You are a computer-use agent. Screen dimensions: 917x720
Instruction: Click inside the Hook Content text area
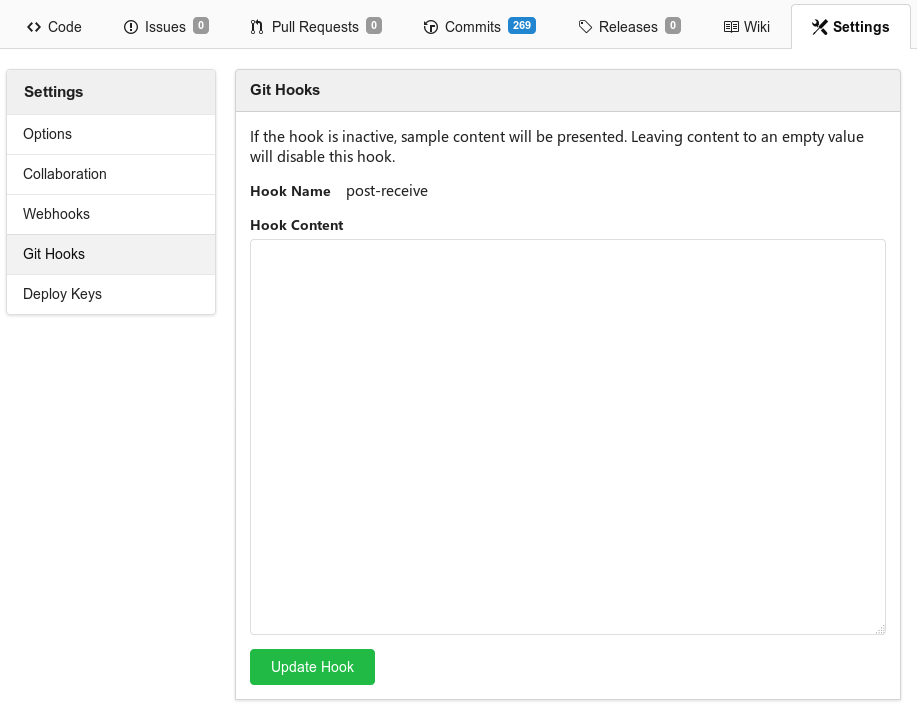(x=566, y=435)
